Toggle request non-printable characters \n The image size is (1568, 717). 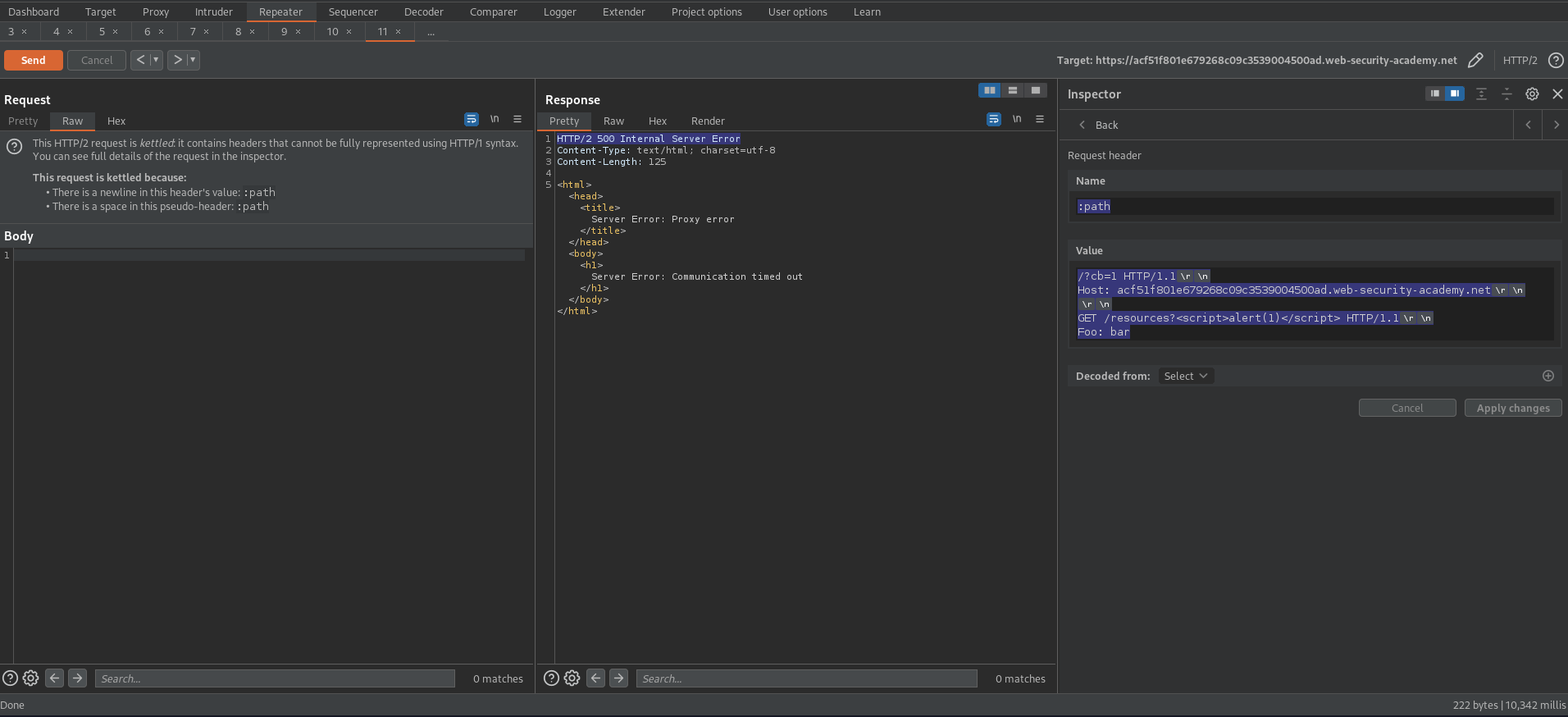(x=495, y=119)
